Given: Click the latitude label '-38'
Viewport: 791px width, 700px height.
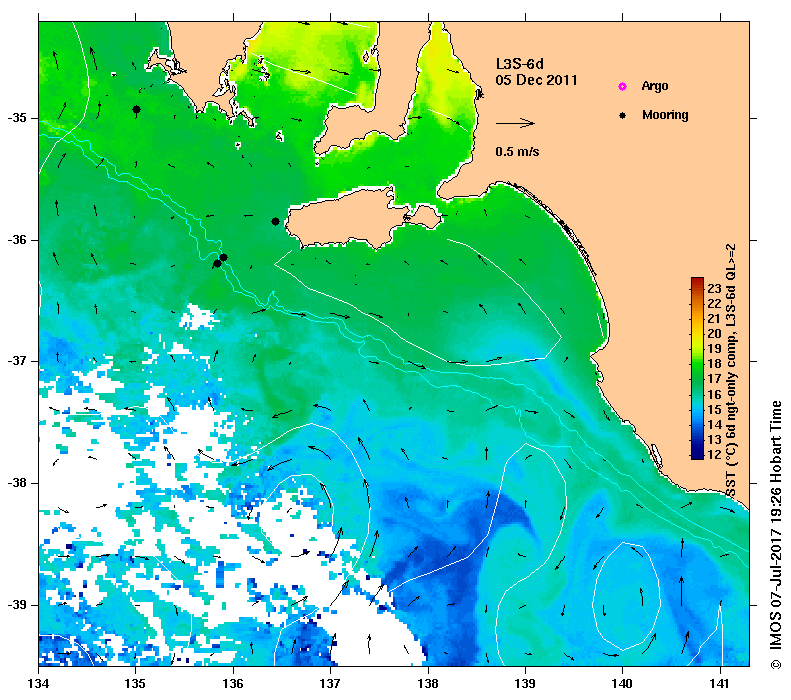Looking at the screenshot, I should coord(17,483).
